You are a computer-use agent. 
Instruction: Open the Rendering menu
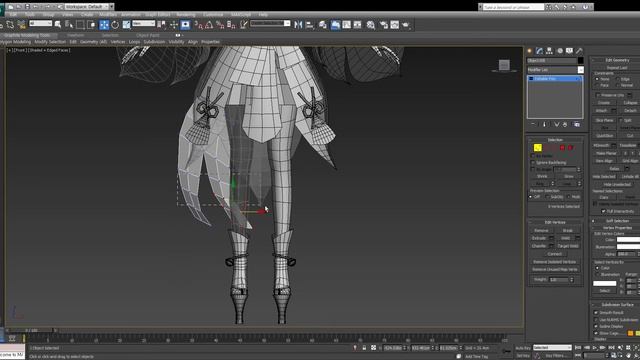pos(186,15)
